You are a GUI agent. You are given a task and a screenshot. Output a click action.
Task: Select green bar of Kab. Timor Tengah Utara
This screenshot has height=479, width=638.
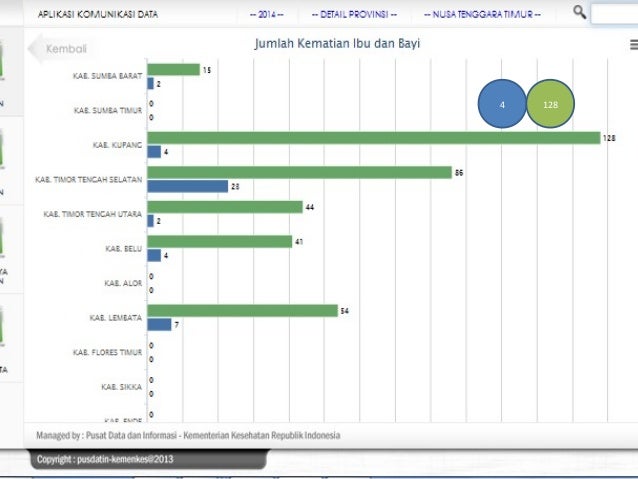[x=225, y=207]
